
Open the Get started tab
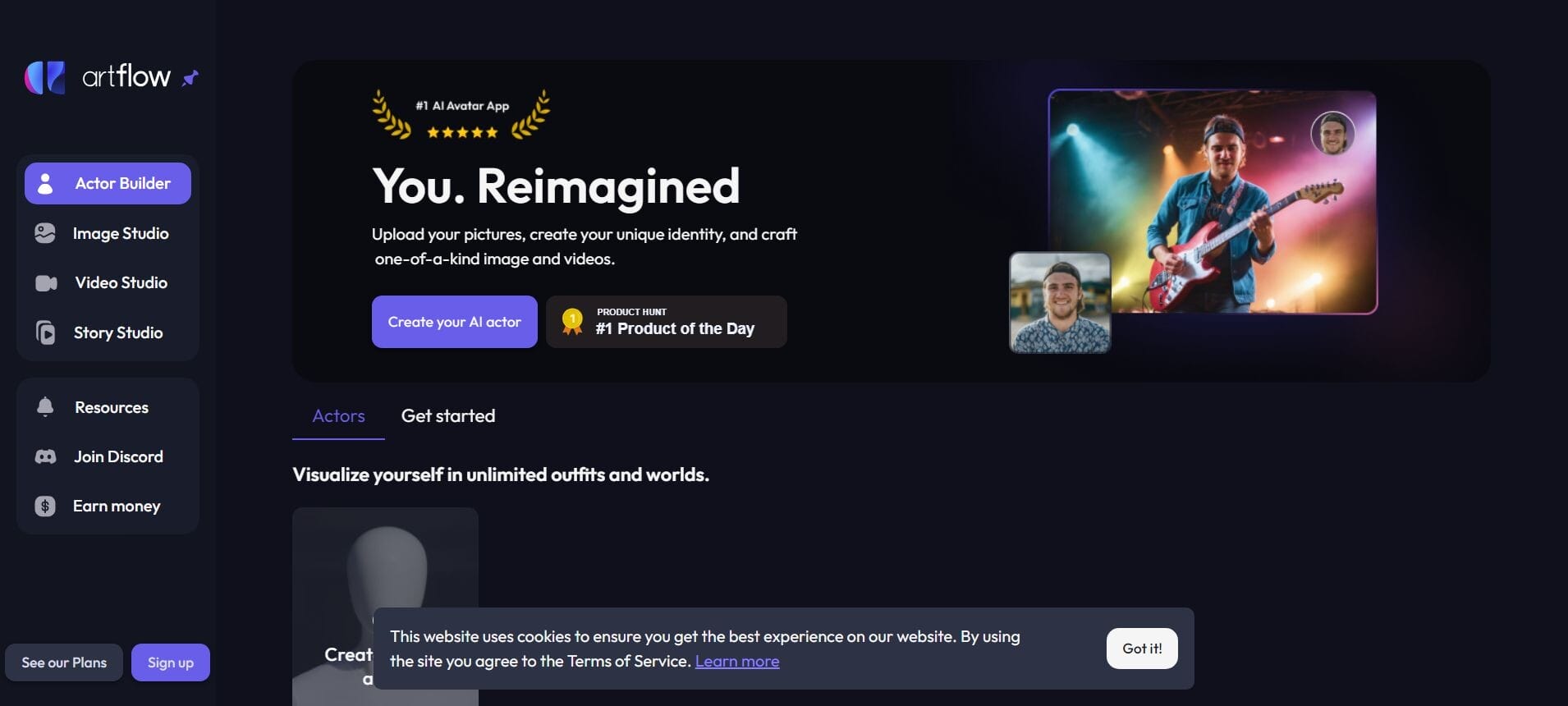pyautogui.click(x=448, y=416)
